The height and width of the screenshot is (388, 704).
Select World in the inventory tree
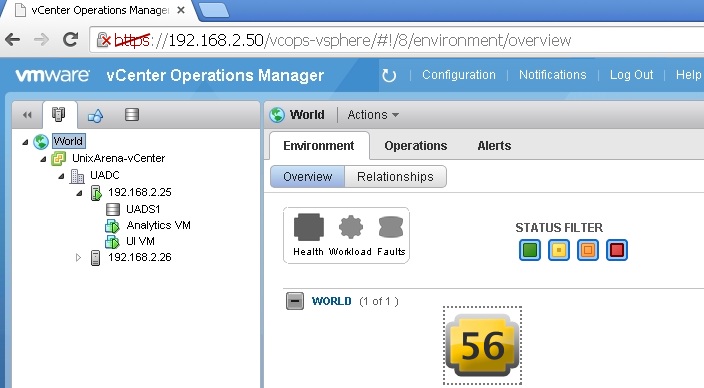click(68, 141)
